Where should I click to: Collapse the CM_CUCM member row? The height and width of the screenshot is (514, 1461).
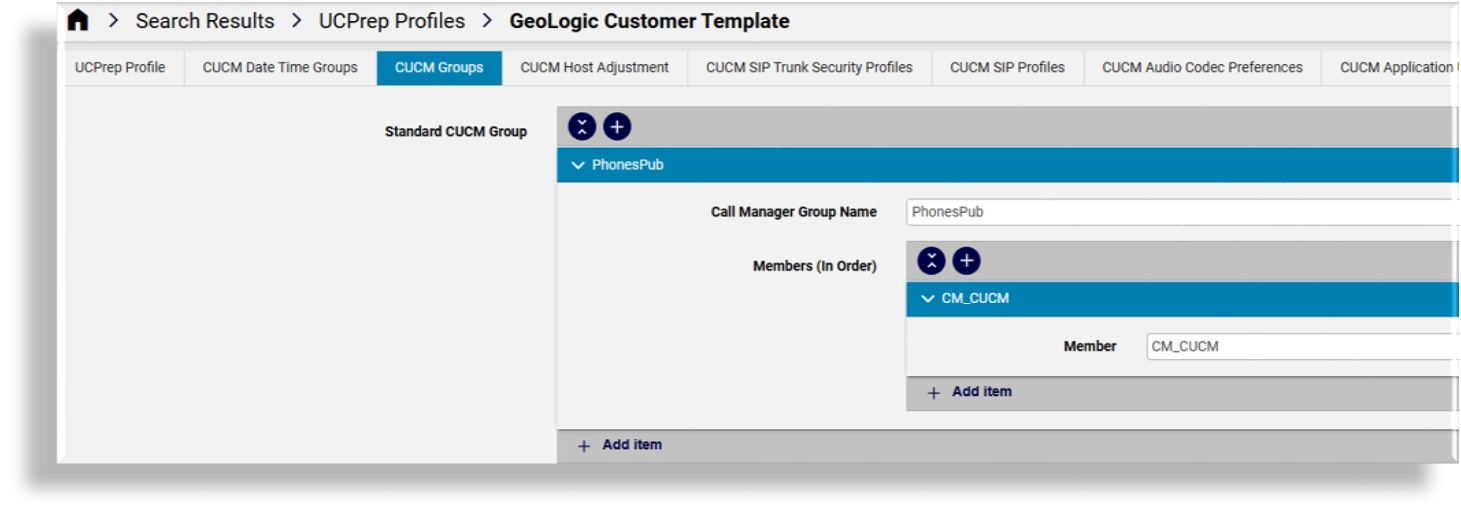coord(928,299)
